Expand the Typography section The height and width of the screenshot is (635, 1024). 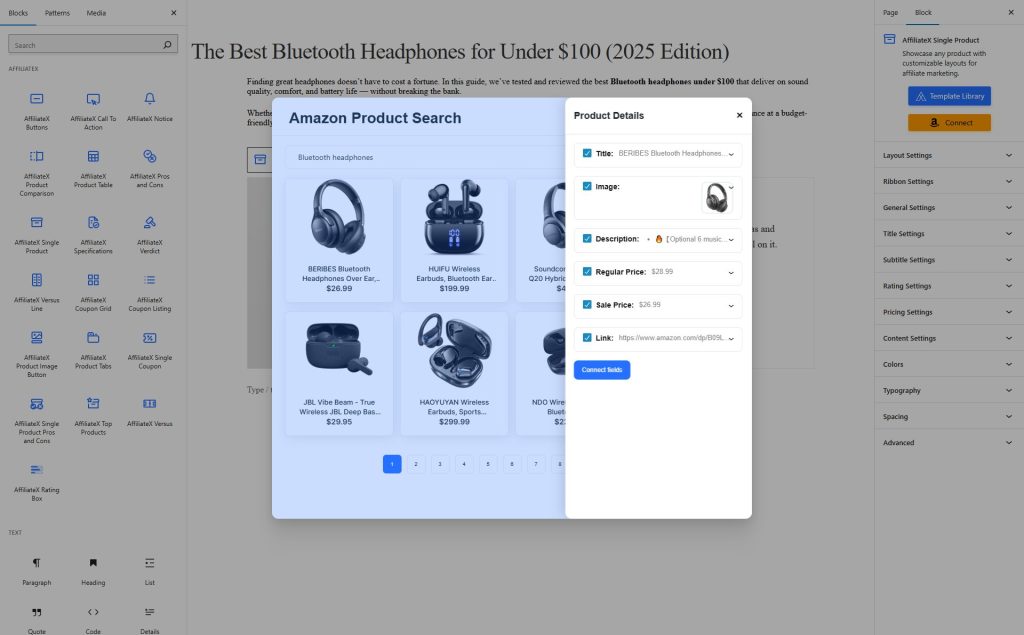point(948,391)
